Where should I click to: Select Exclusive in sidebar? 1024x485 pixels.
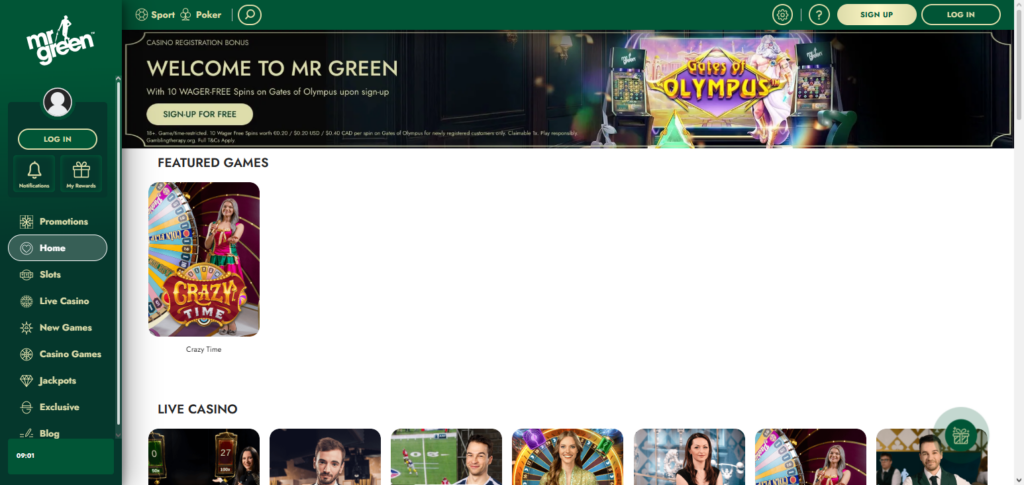tap(57, 407)
